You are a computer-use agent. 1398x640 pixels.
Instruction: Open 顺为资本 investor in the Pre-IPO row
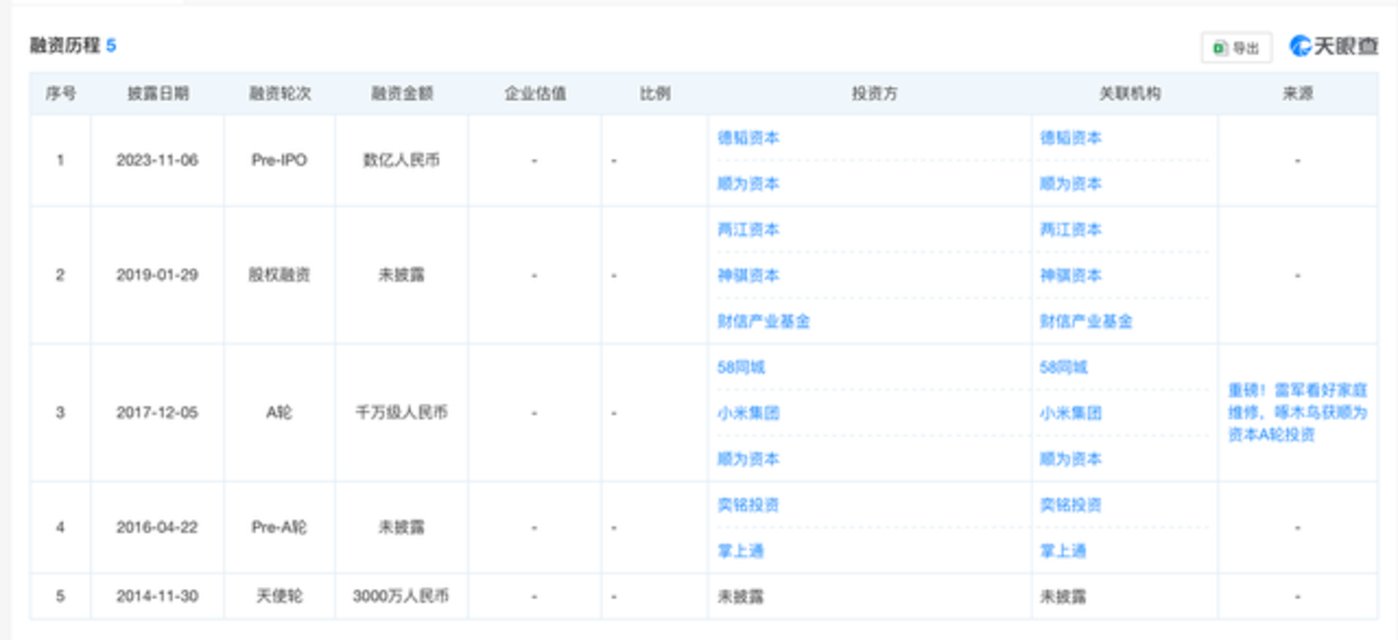click(x=748, y=184)
